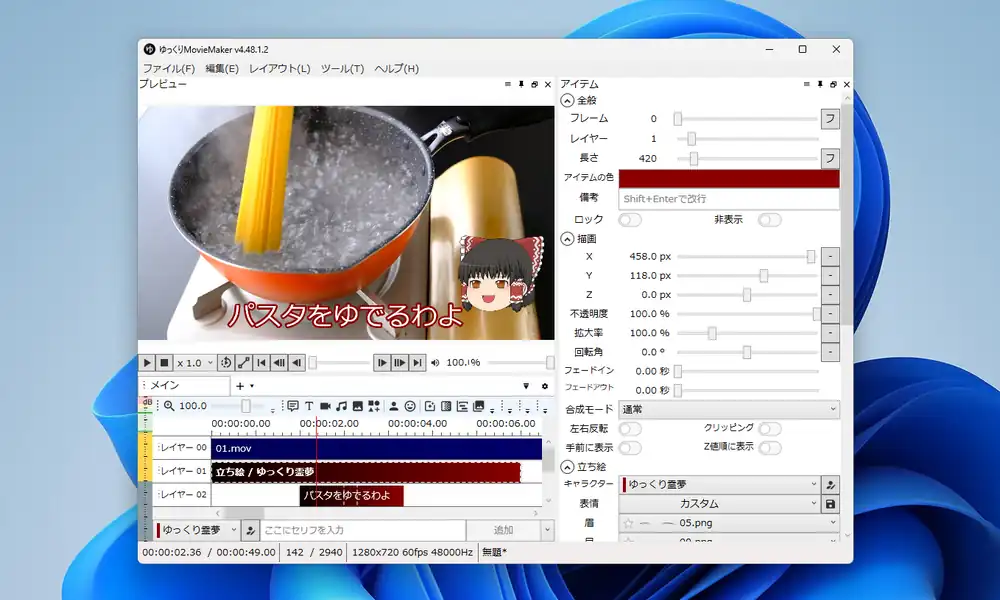Add a tachie character item (person icon)
1000x600 pixels.
click(393, 406)
